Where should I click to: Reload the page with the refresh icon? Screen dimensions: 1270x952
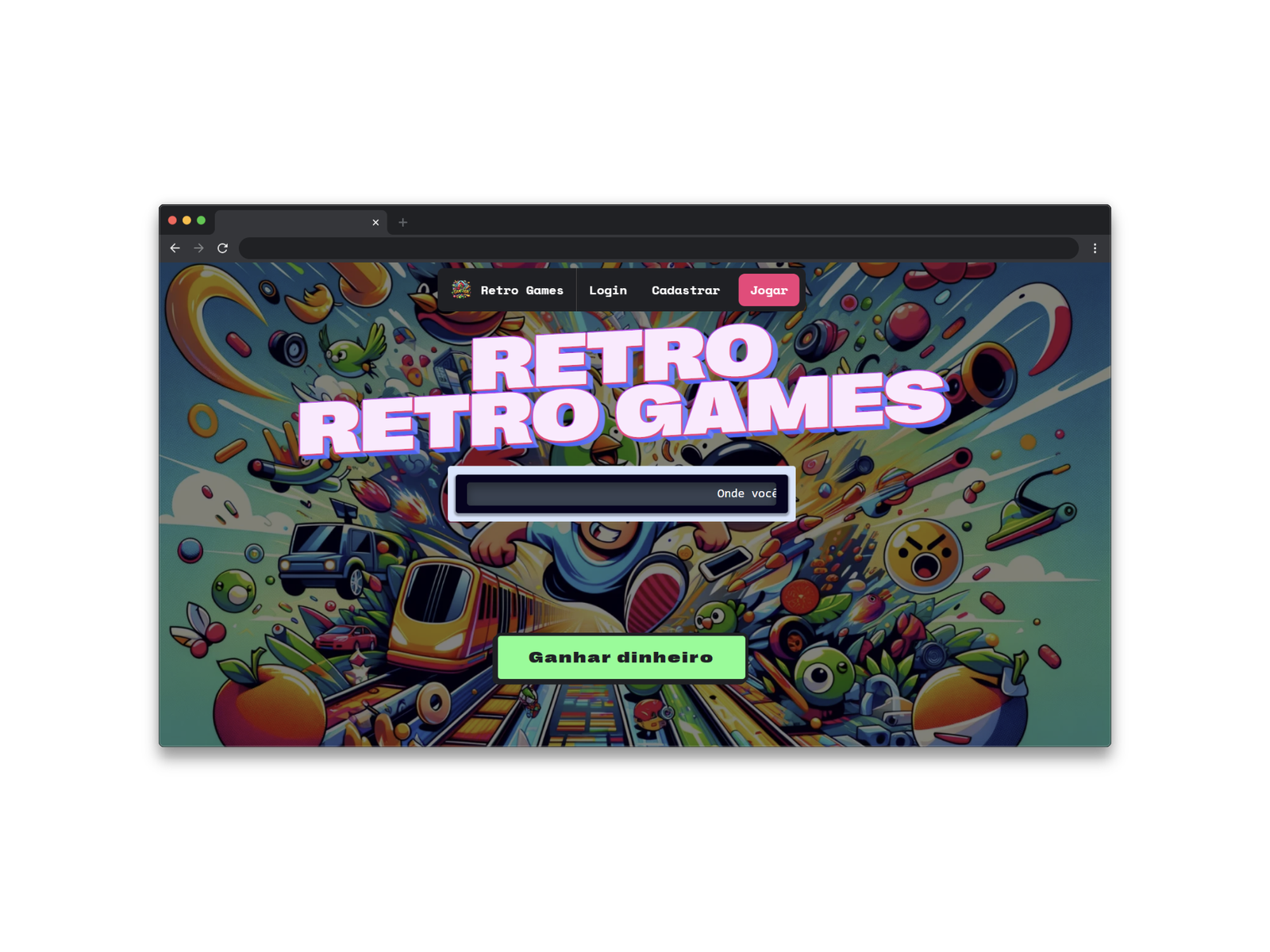(223, 248)
